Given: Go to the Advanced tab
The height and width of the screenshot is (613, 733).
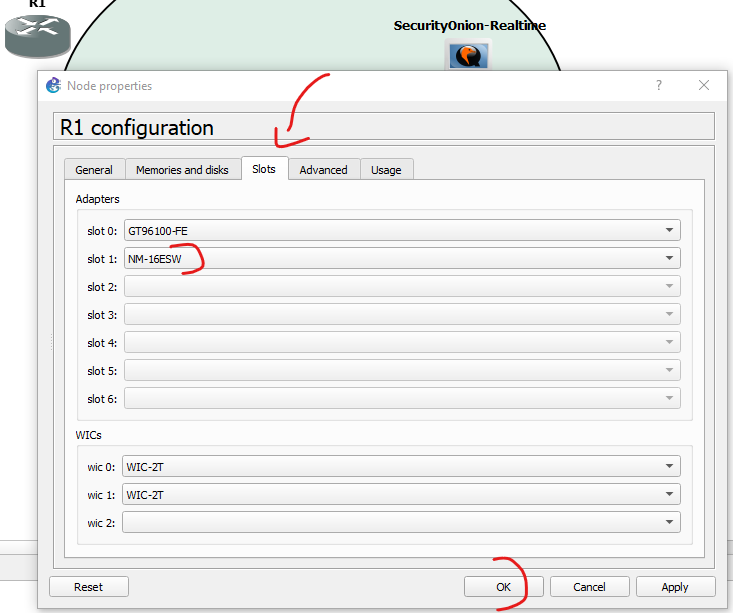Looking at the screenshot, I should [323, 170].
